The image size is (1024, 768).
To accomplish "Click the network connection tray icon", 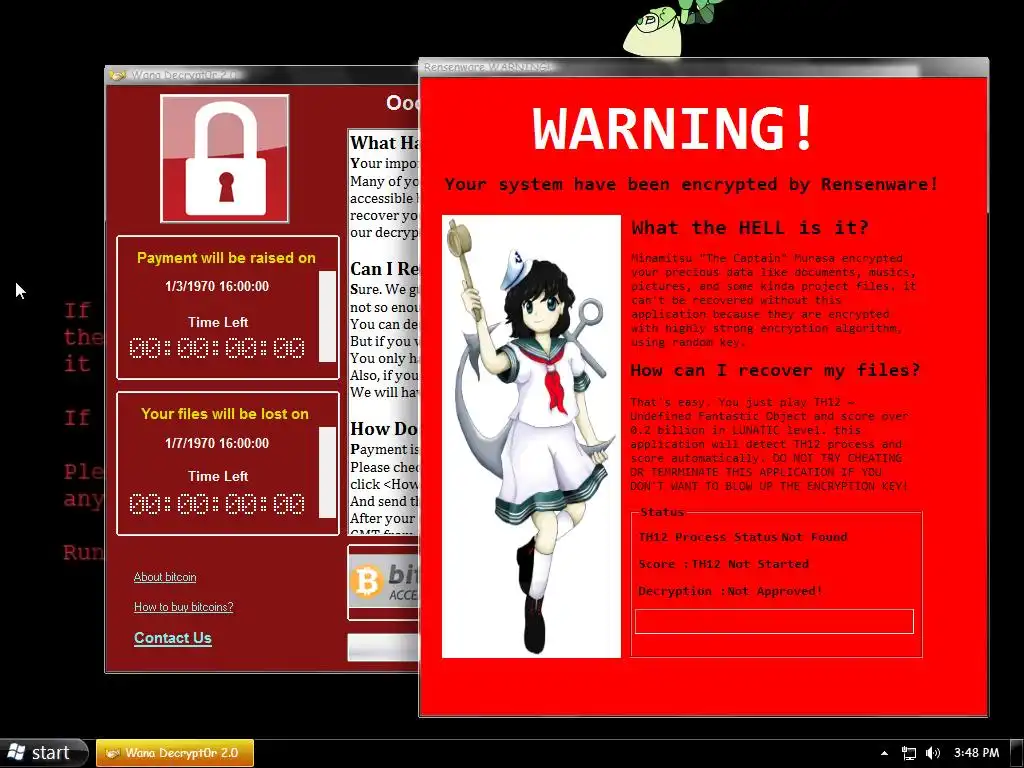I will tap(908, 753).
